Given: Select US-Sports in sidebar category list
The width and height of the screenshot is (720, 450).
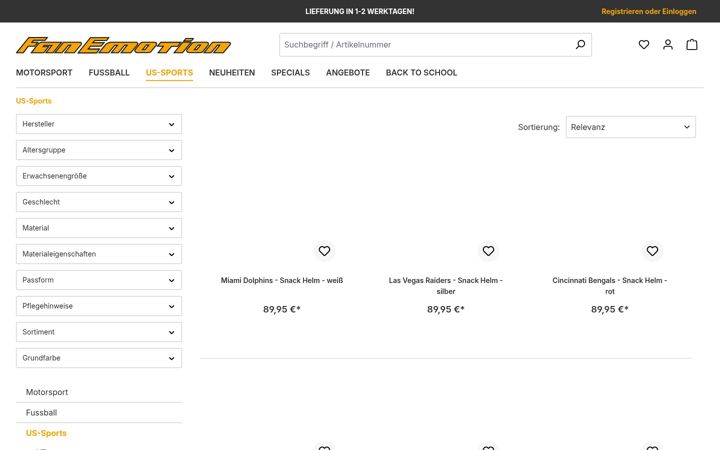Looking at the screenshot, I should 46,433.
